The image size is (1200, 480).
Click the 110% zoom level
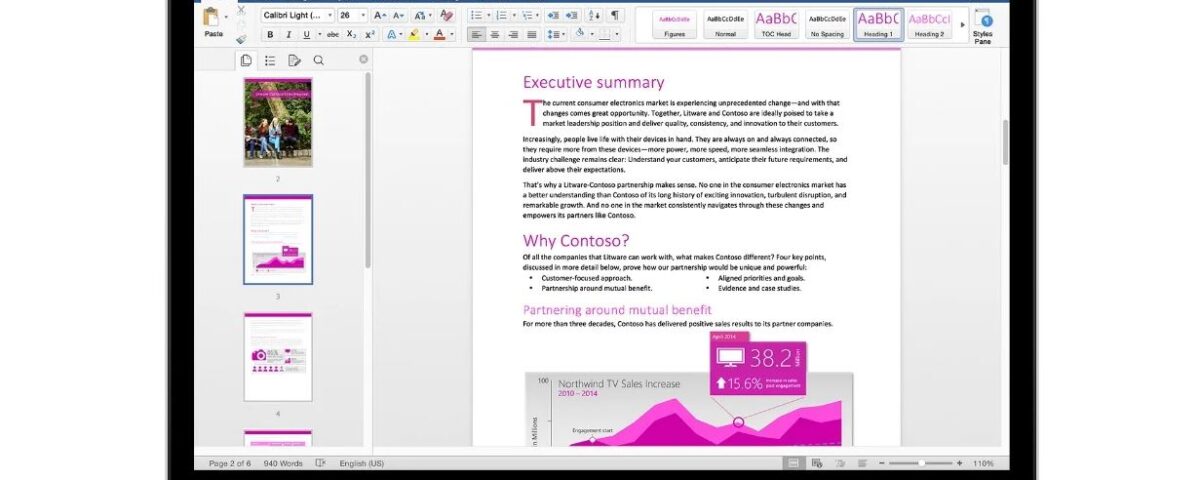(983, 463)
